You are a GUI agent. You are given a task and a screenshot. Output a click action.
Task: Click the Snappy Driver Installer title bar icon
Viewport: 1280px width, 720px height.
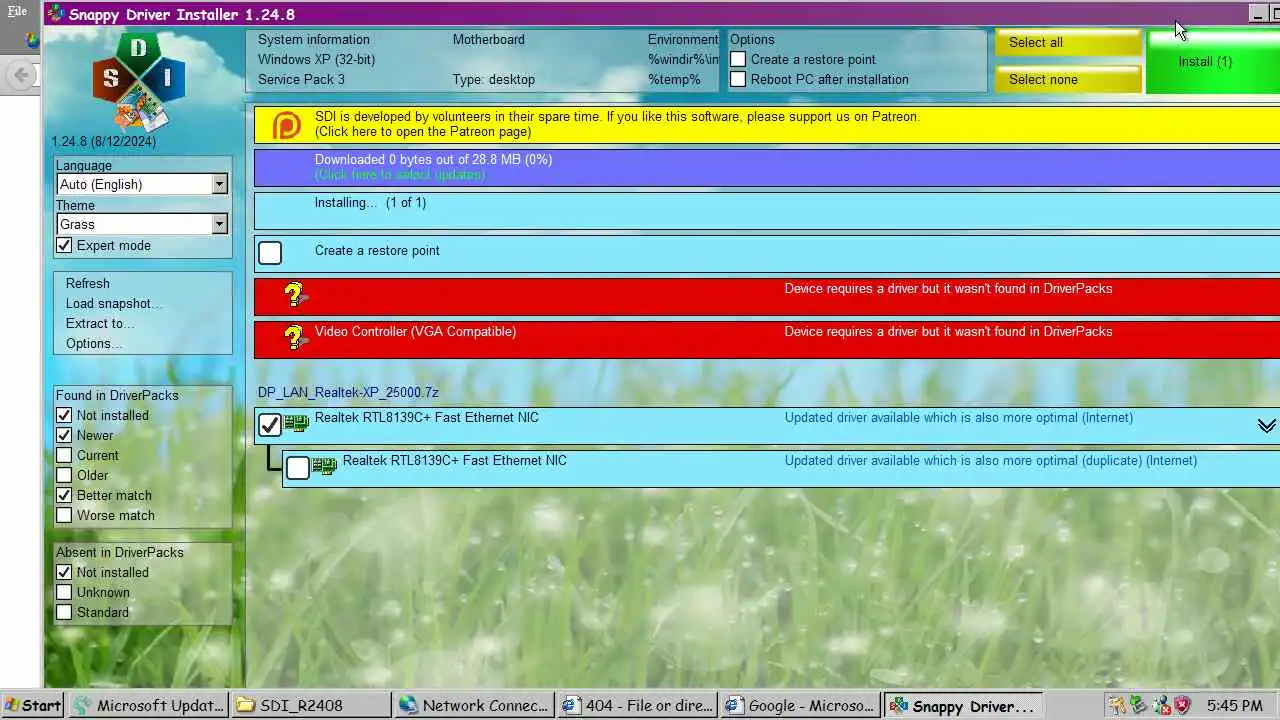(58, 14)
